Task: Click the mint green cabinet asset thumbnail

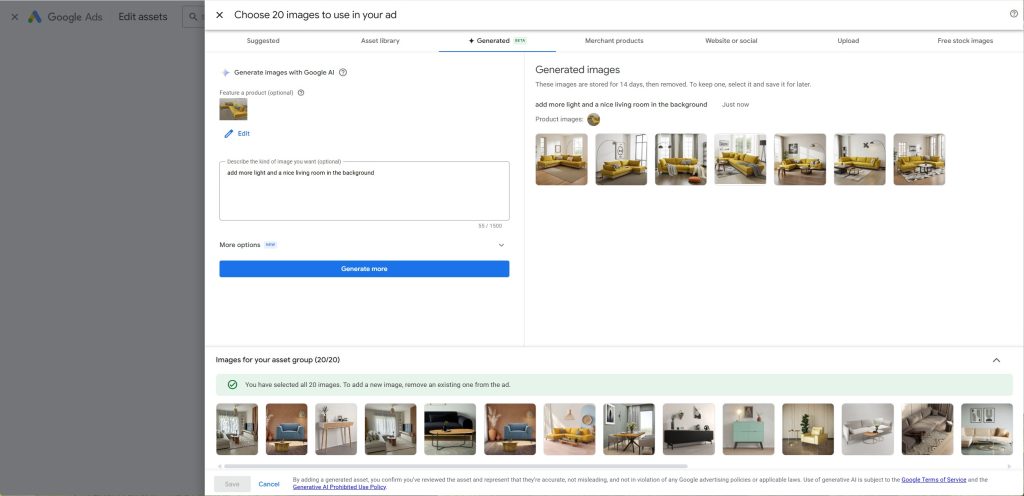Action: click(x=748, y=429)
